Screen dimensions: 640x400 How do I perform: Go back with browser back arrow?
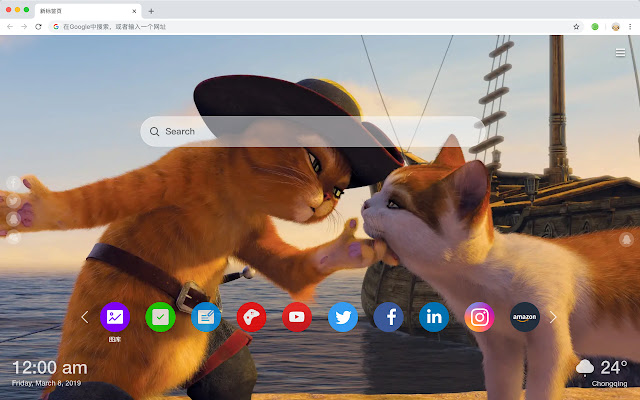coord(10,27)
